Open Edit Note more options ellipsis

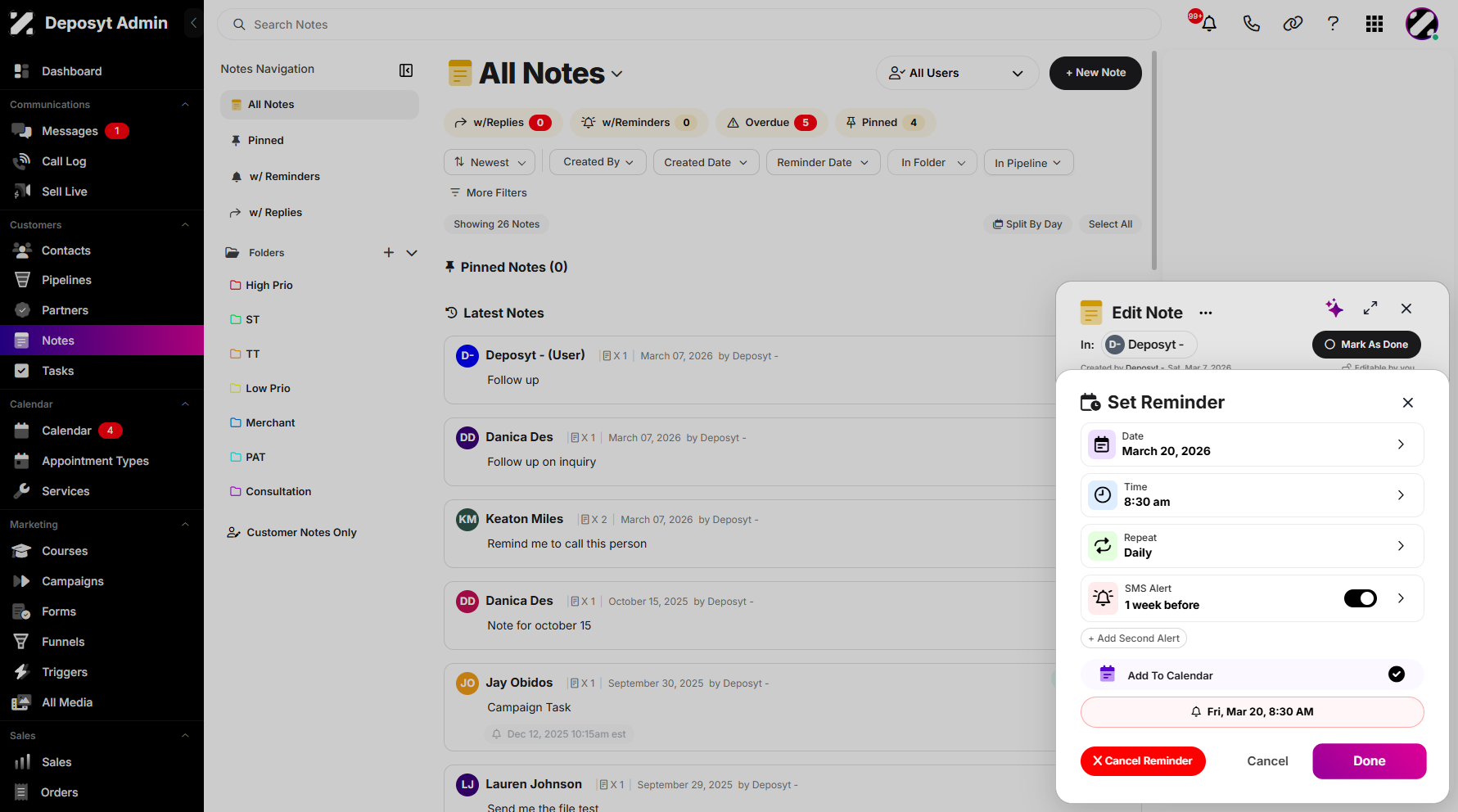tap(1206, 313)
